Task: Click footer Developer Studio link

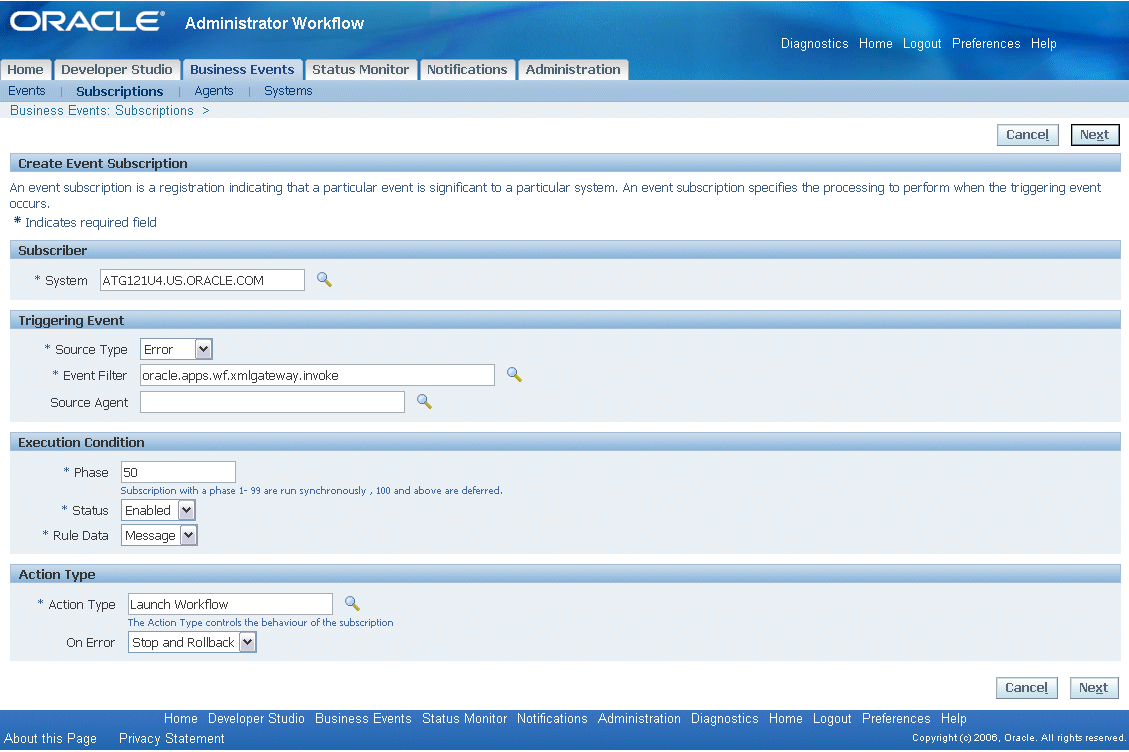Action: click(256, 719)
